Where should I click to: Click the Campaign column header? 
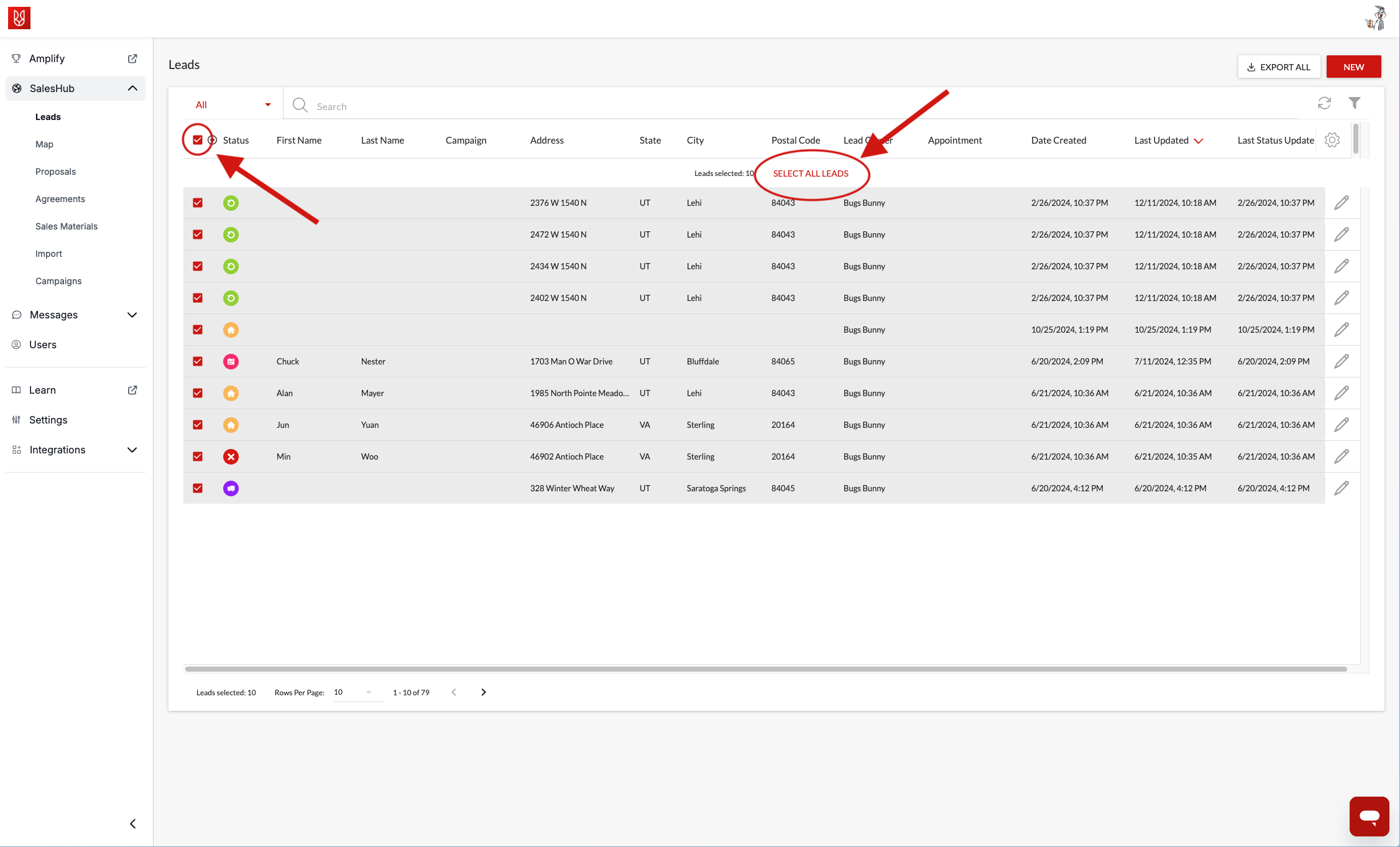[466, 141]
